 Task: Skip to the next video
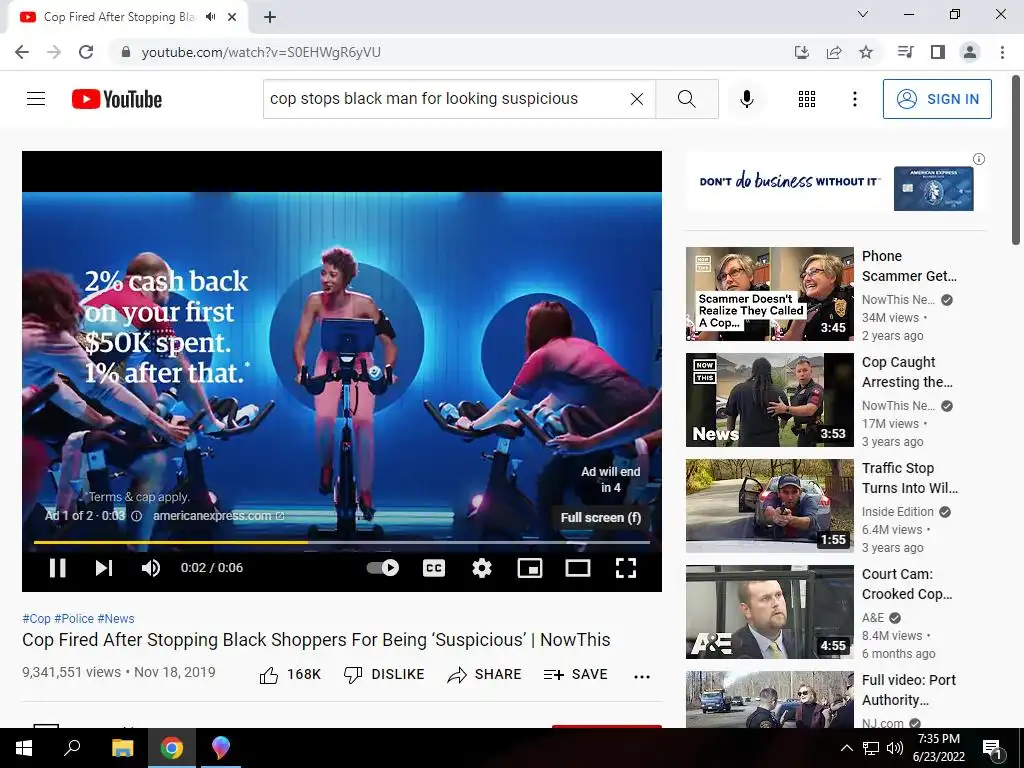tap(104, 568)
